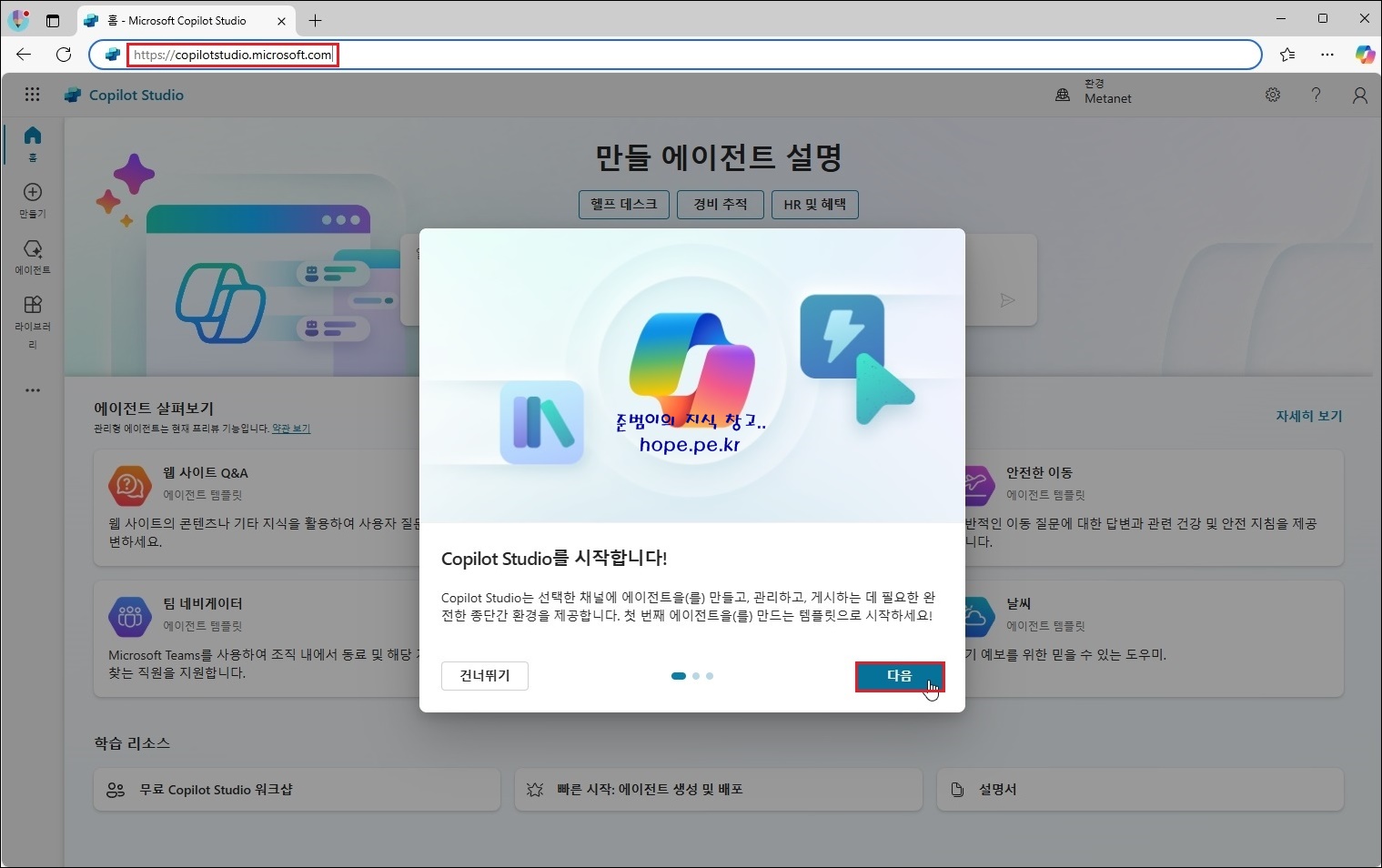Click the 학습 리소스 section heading
The height and width of the screenshot is (868, 1382).
coord(132,743)
